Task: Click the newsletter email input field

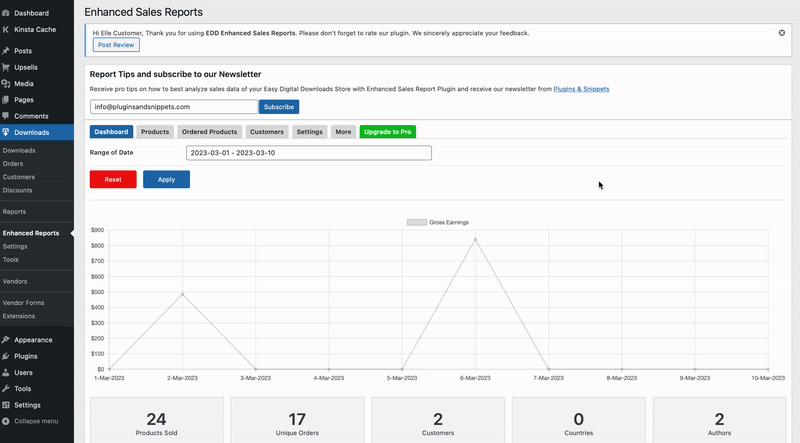Action: click(x=174, y=107)
